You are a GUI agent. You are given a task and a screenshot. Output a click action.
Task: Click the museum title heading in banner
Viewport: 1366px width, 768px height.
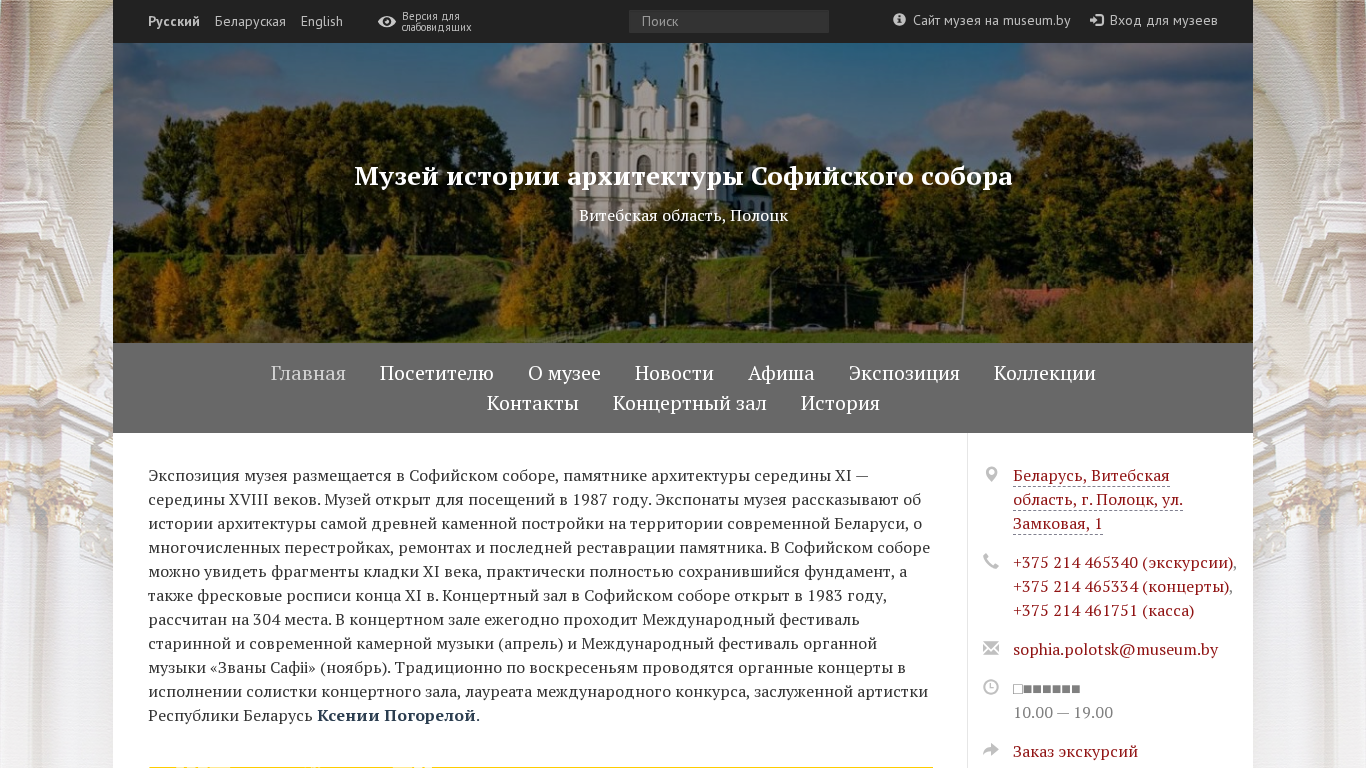[683, 176]
